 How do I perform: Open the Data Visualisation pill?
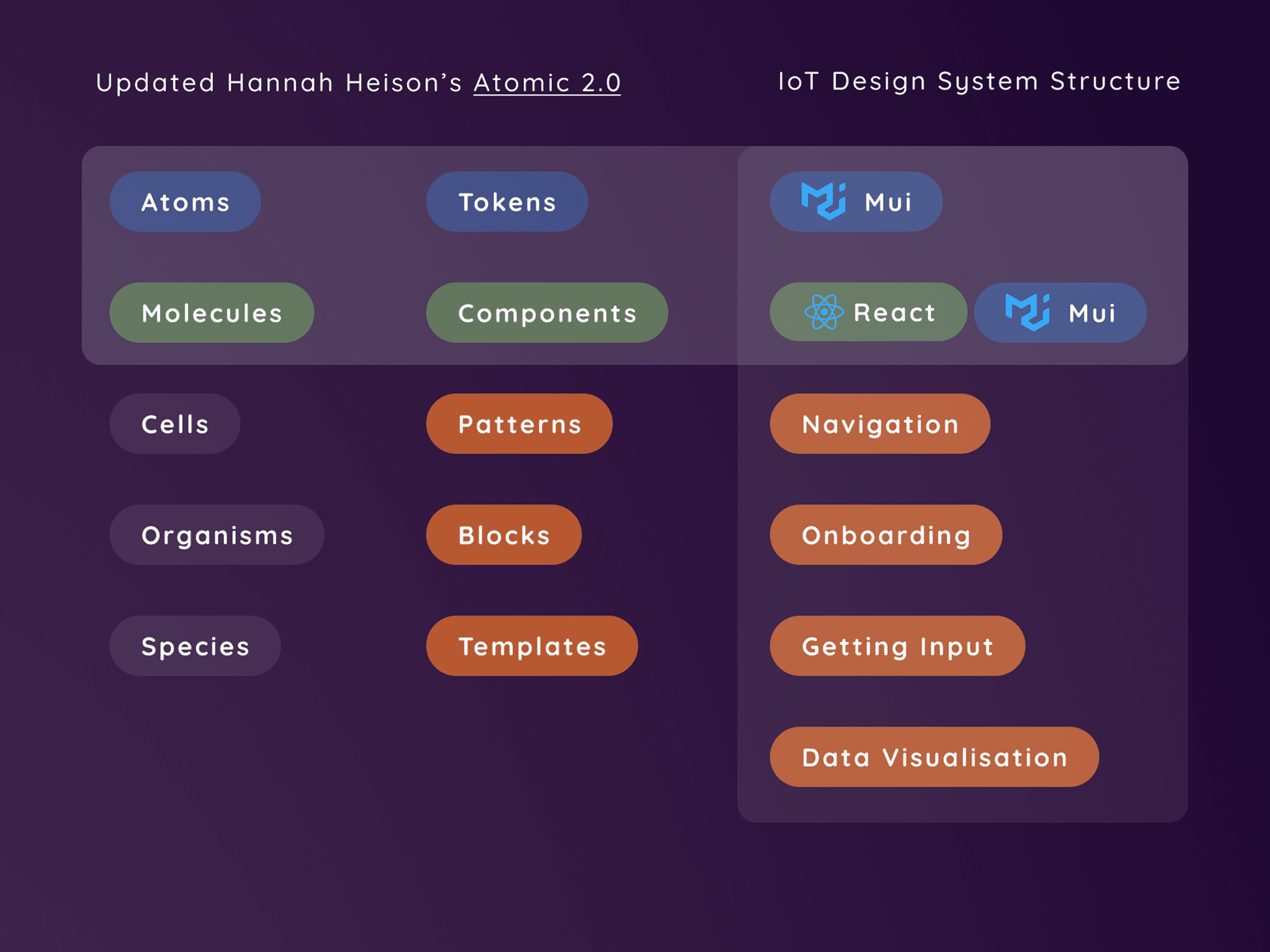pos(934,757)
